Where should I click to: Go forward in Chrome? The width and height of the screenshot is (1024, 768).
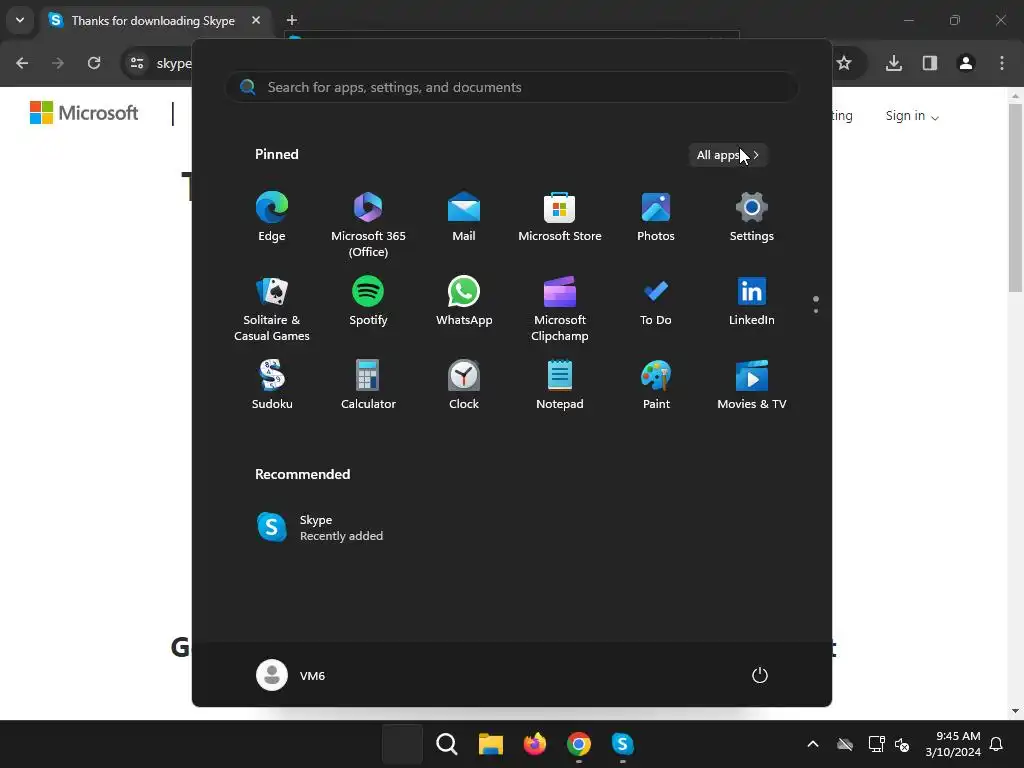(x=58, y=63)
